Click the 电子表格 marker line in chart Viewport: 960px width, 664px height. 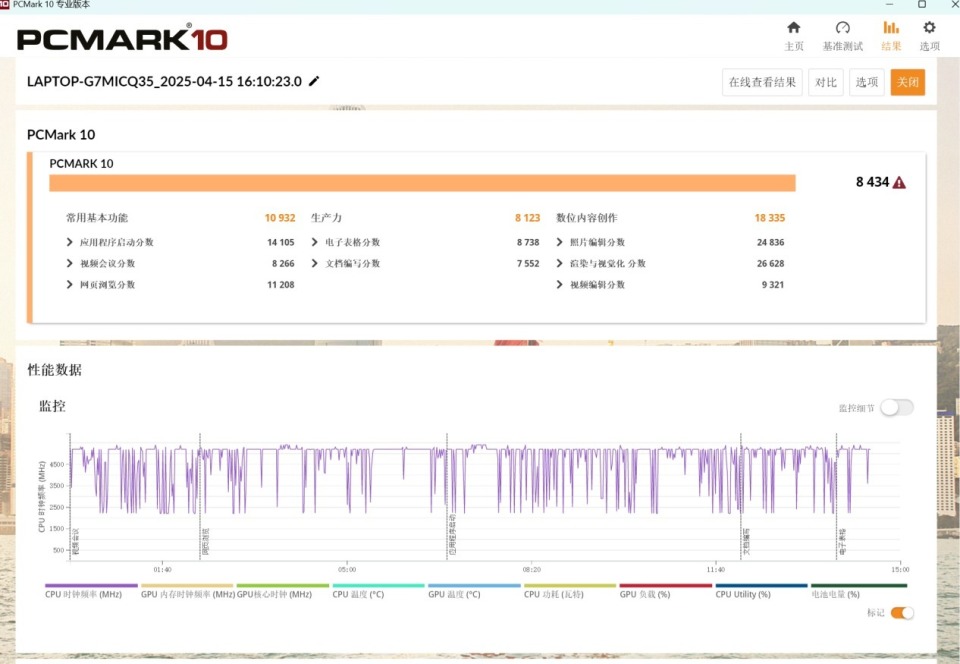point(836,496)
